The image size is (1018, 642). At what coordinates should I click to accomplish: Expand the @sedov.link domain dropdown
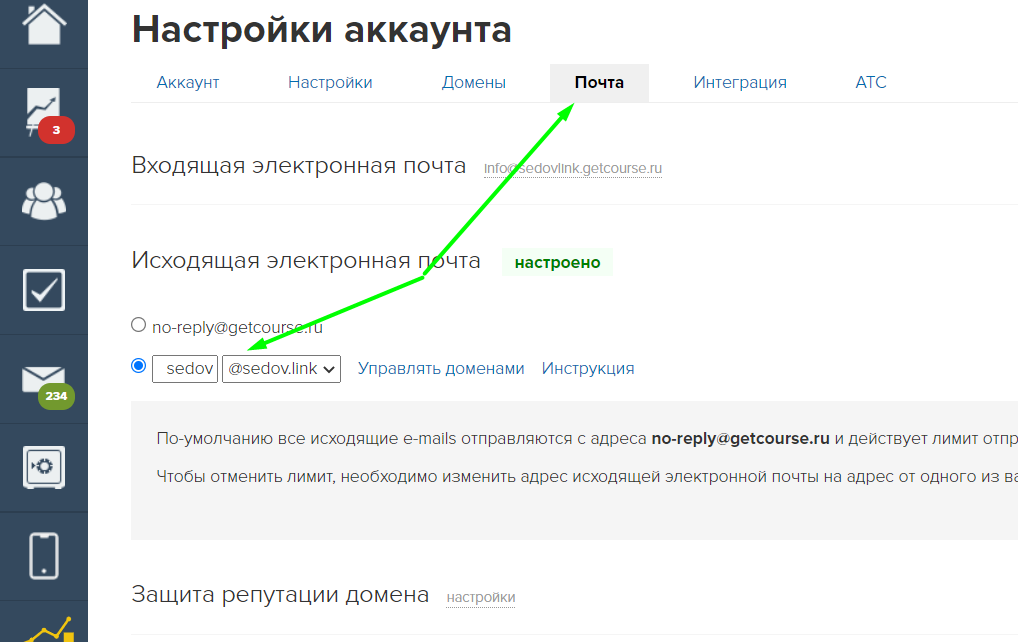(281, 369)
